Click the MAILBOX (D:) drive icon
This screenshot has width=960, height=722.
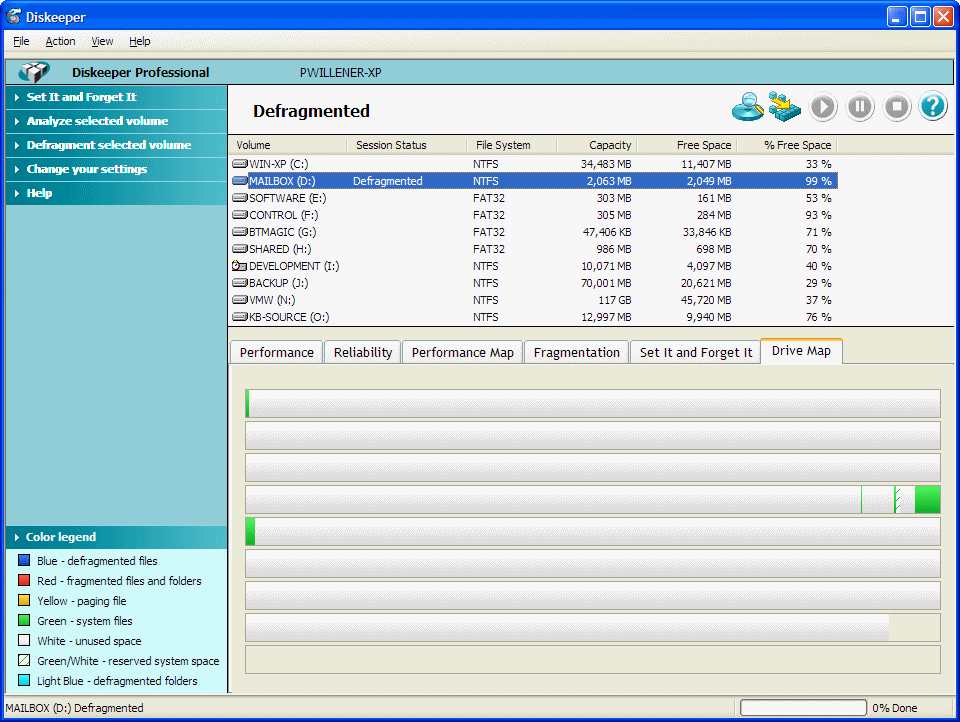[x=239, y=181]
